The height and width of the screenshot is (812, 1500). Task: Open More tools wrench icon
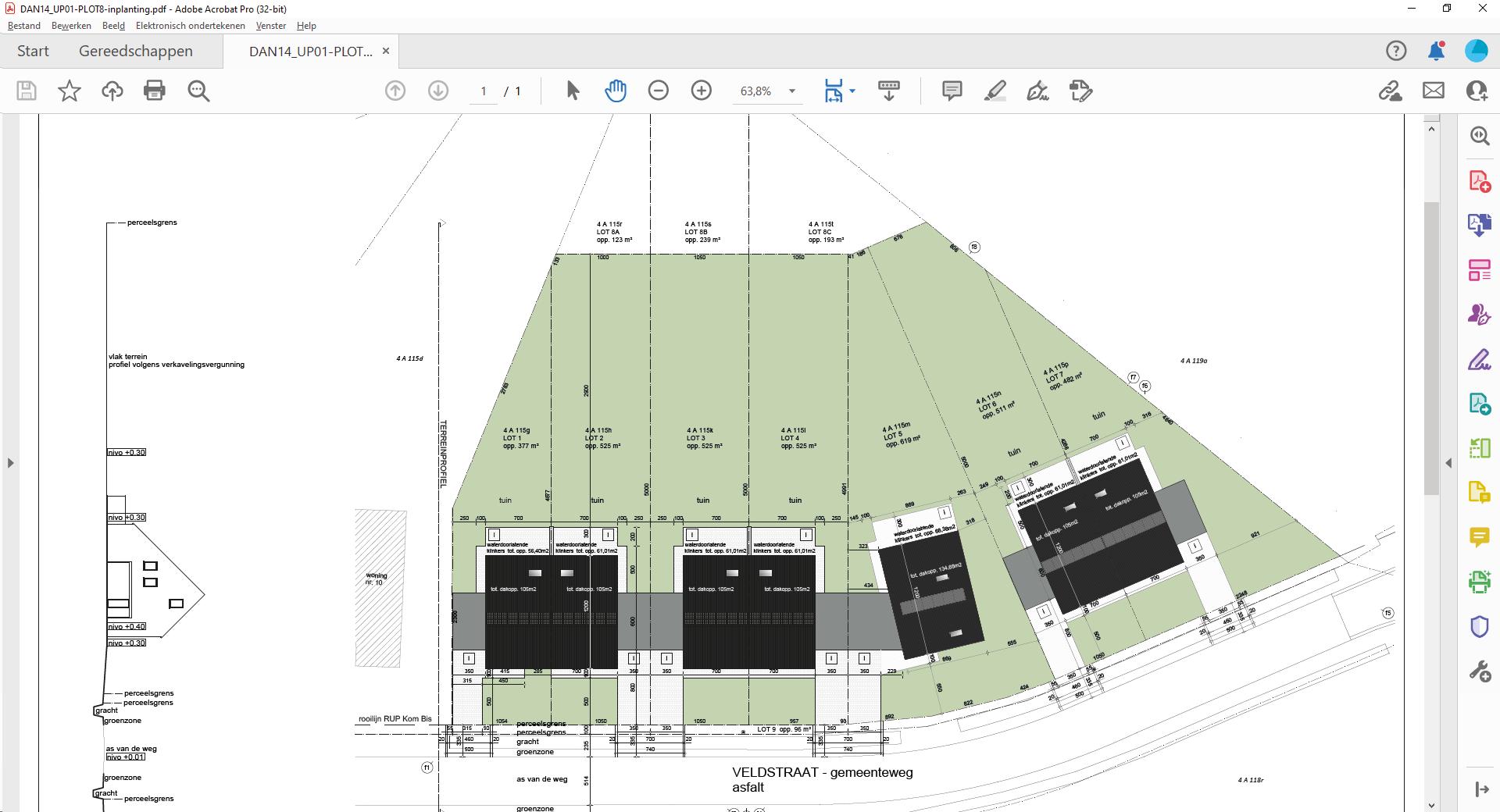pos(1479,671)
